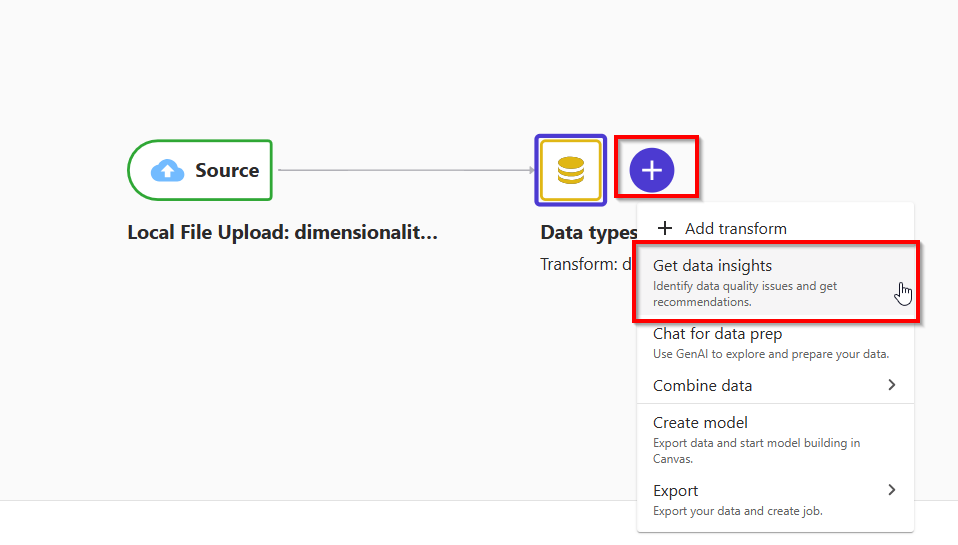
Task: Select the Export menu entry
Action: coord(676,491)
